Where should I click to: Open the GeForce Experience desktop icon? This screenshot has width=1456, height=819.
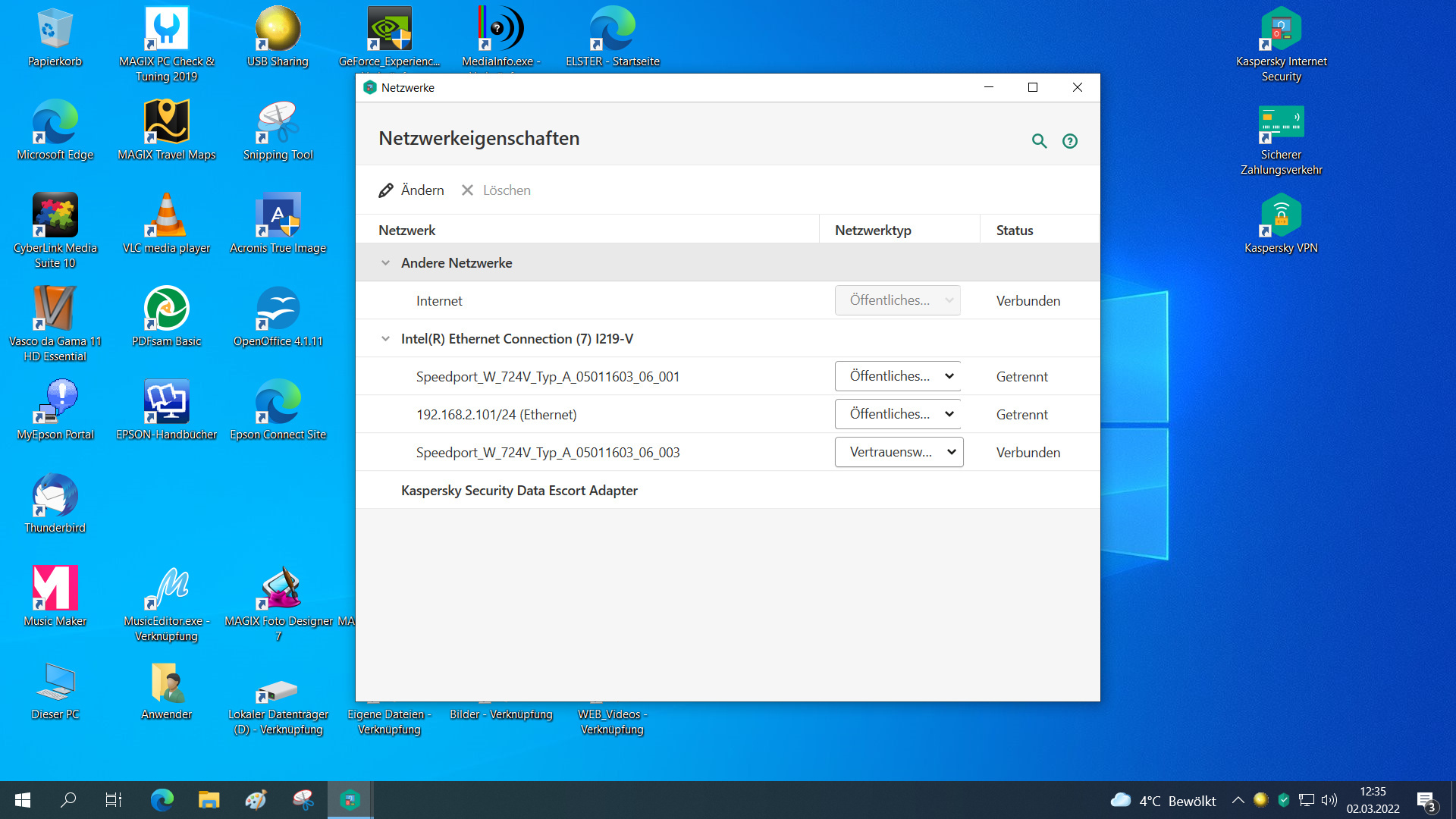[x=389, y=38]
